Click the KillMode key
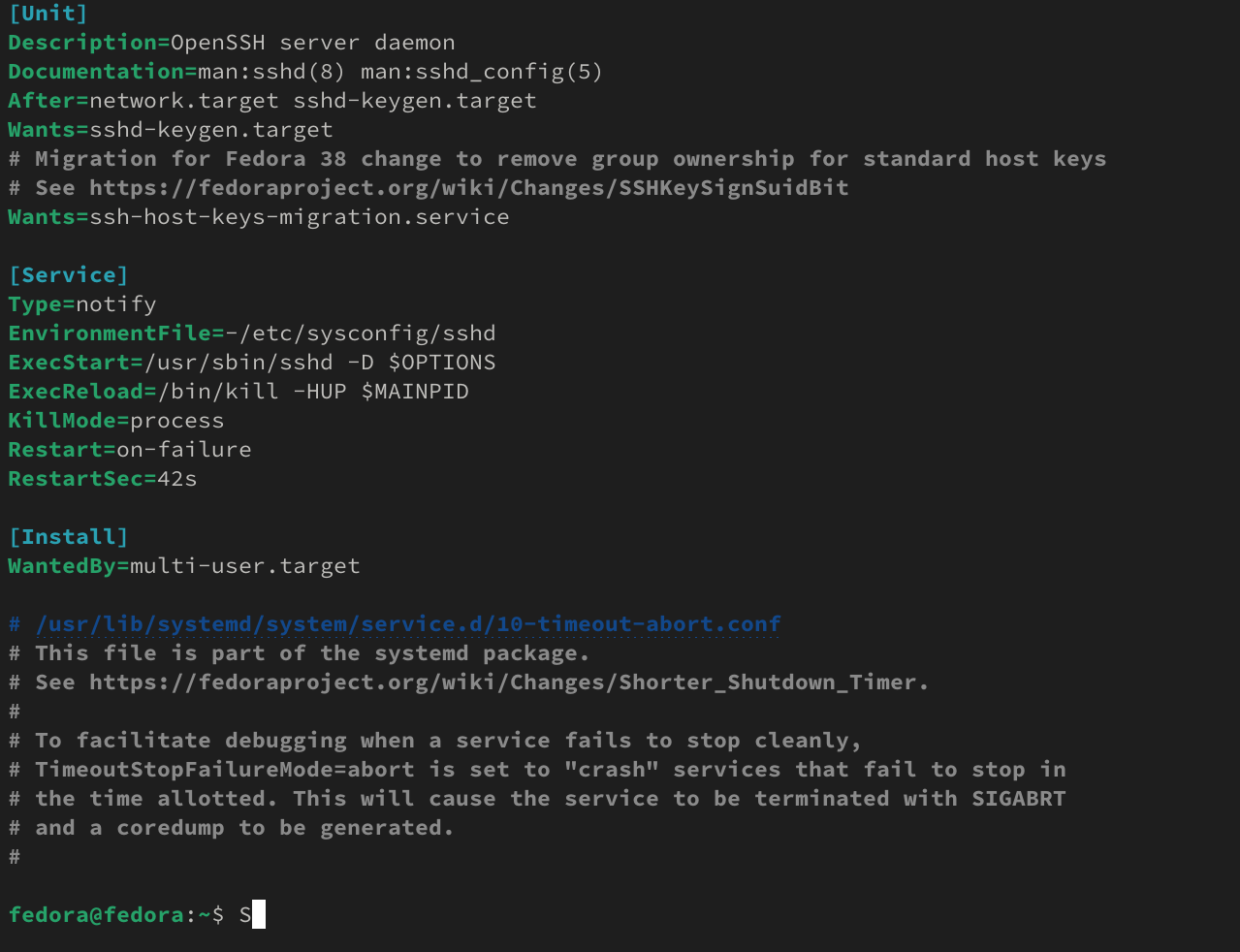This screenshot has height=952, width=1240. (62, 421)
